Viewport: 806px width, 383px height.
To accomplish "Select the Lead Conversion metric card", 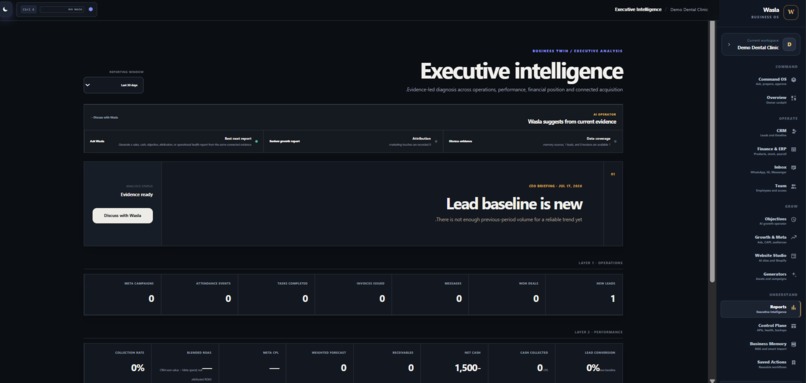I will [589, 363].
